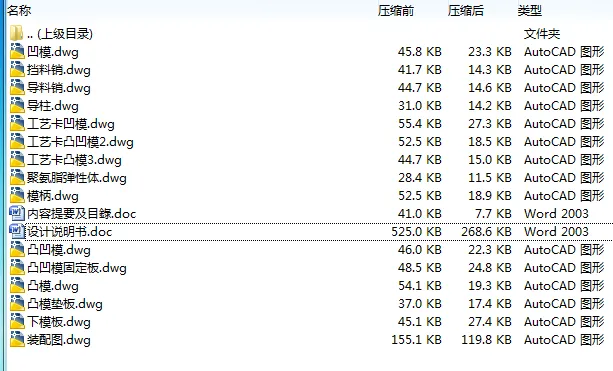Click the 文件夹 type label
The height and width of the screenshot is (371, 613).
542,34
